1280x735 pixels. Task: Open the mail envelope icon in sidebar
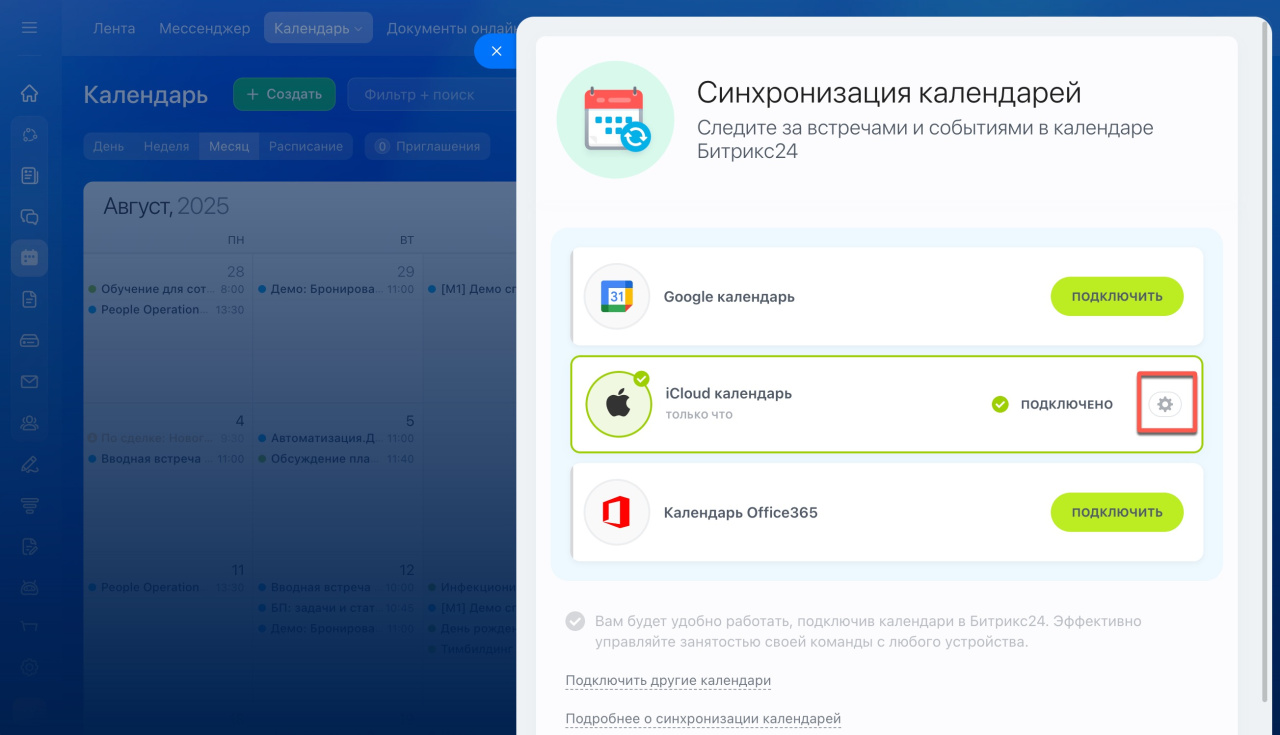[29, 381]
